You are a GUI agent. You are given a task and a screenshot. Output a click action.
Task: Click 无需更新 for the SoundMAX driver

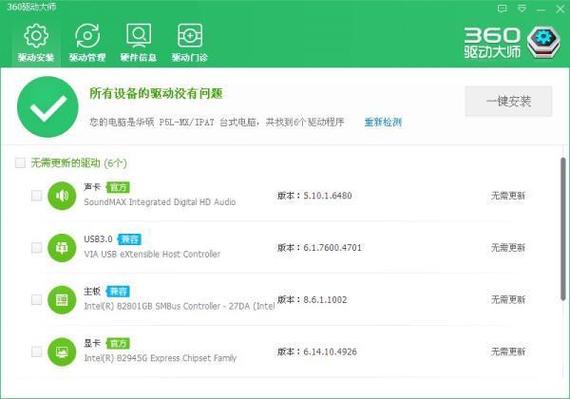click(x=508, y=196)
